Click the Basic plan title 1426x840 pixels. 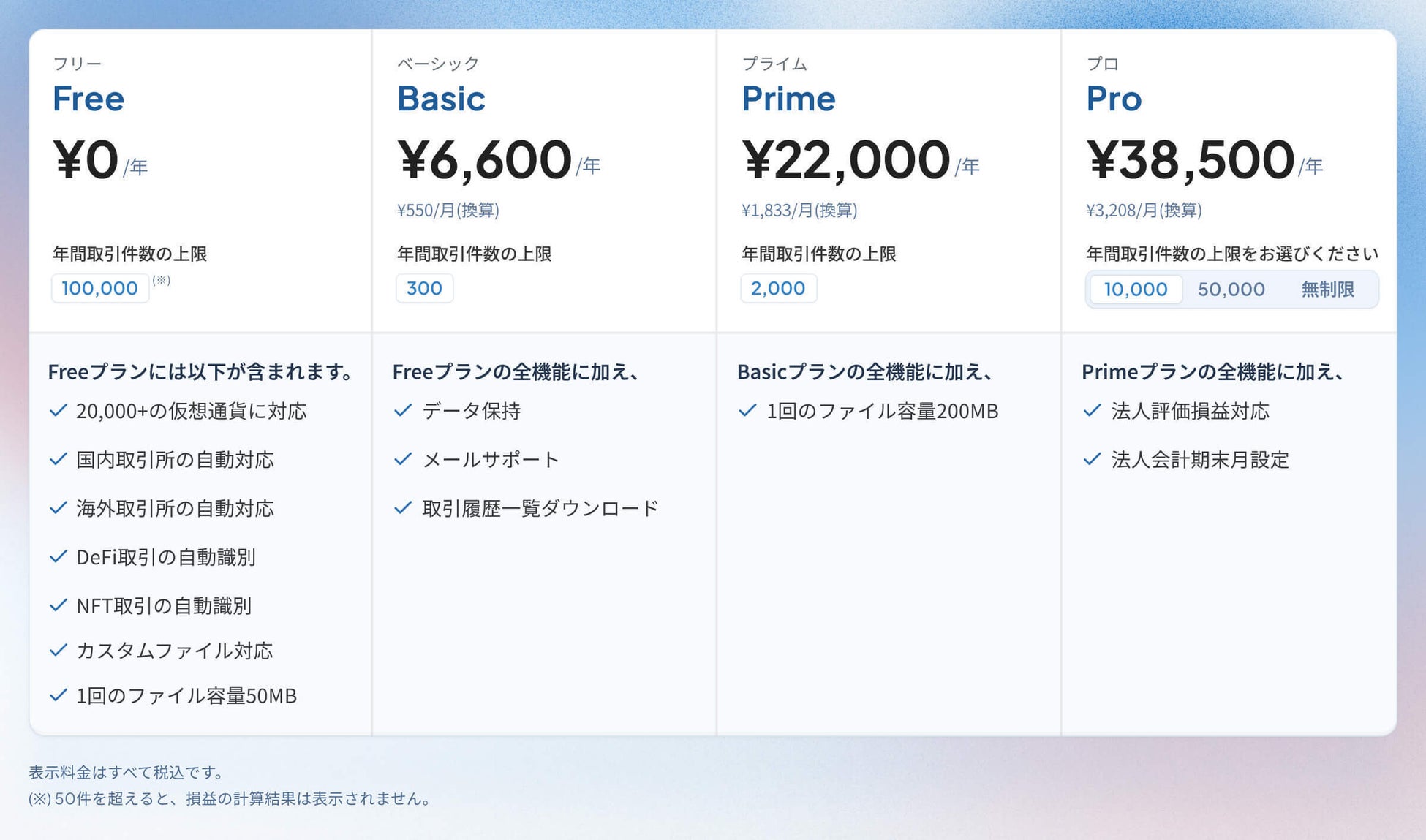tap(441, 99)
